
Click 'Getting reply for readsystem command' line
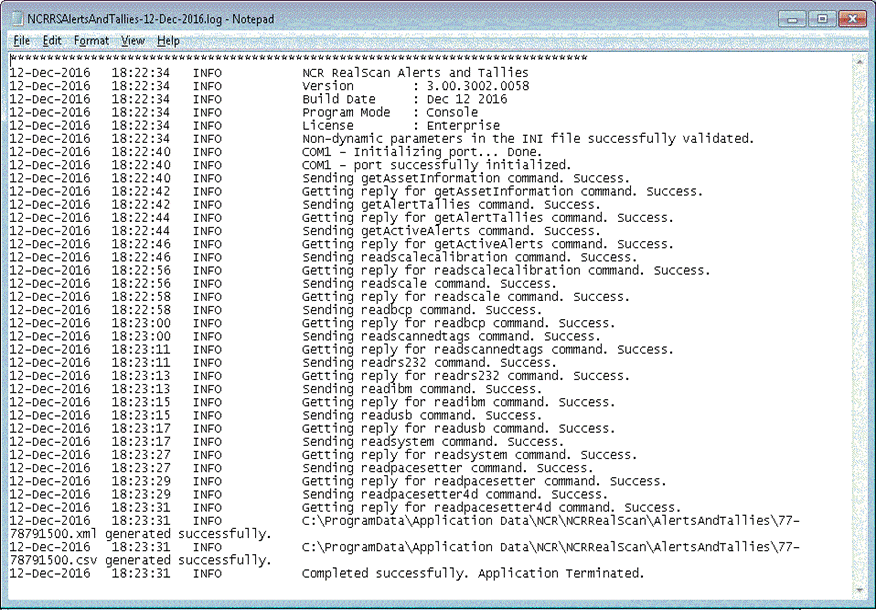pos(469,455)
